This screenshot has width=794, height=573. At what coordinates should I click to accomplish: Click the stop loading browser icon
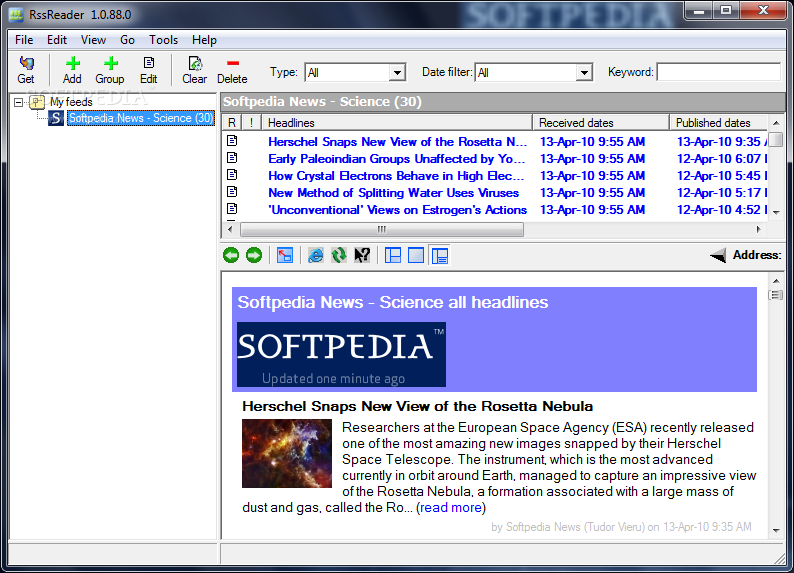point(285,255)
